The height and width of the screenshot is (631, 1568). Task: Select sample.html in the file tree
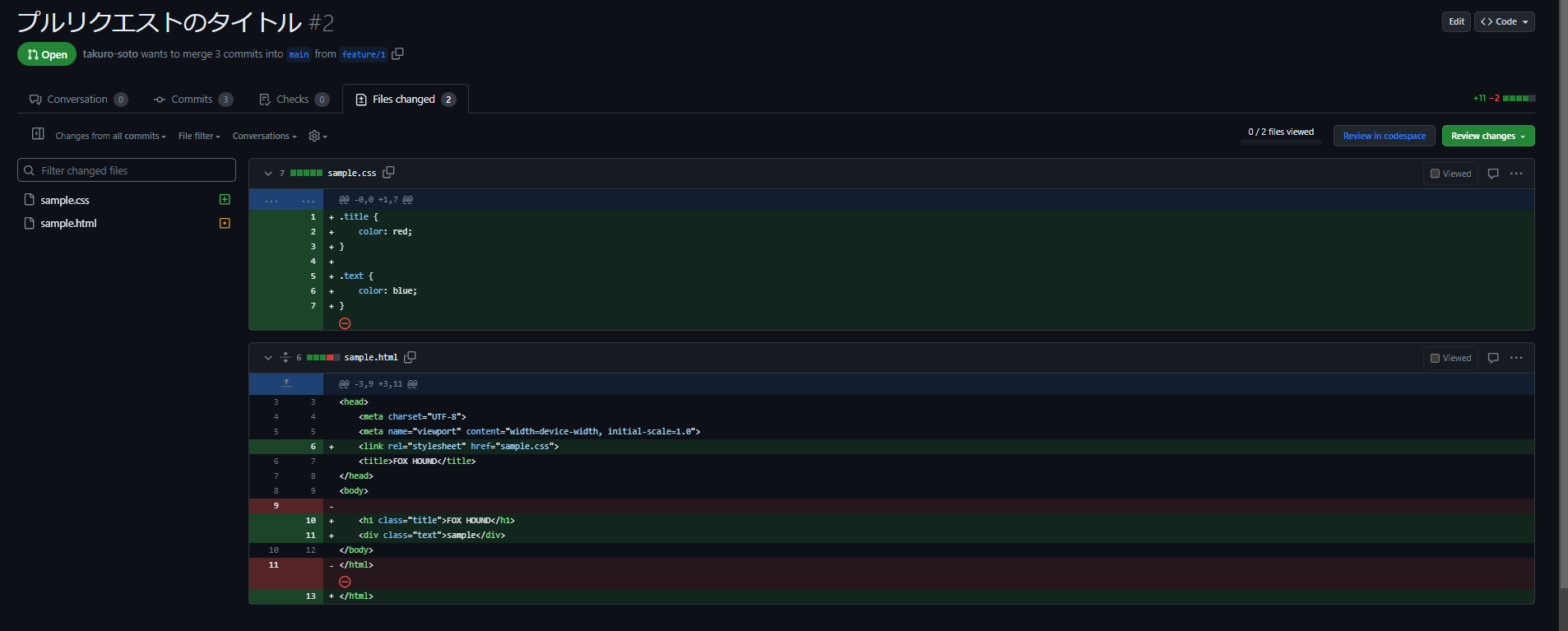tap(69, 224)
